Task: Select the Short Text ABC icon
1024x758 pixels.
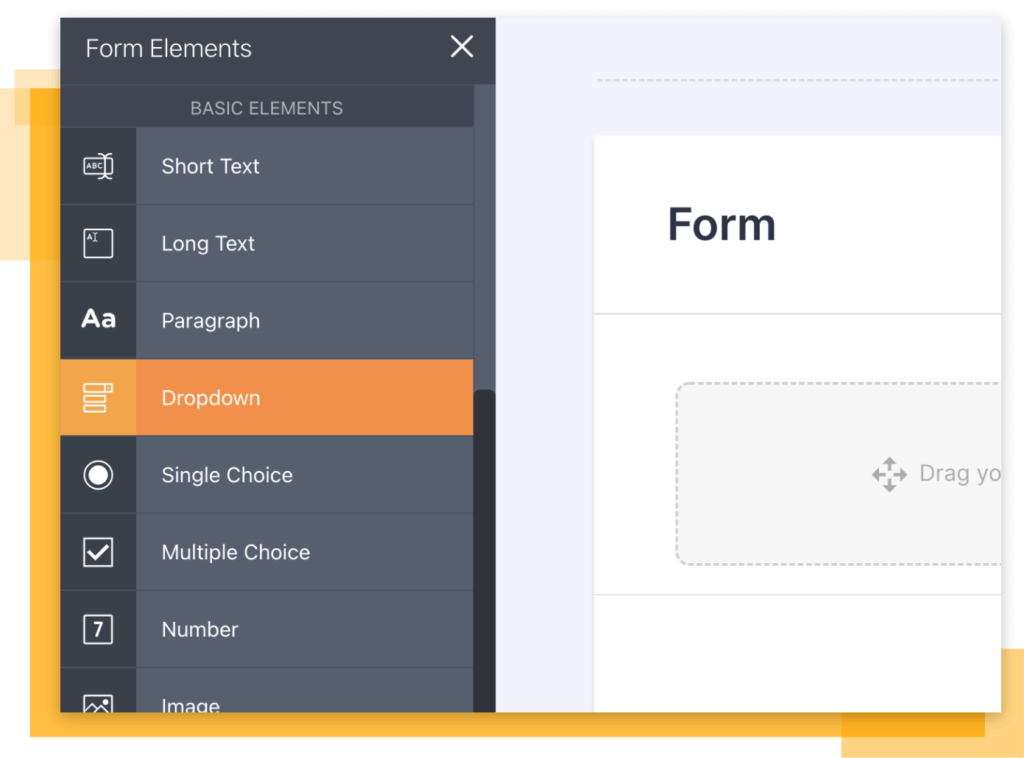Action: (x=97, y=166)
